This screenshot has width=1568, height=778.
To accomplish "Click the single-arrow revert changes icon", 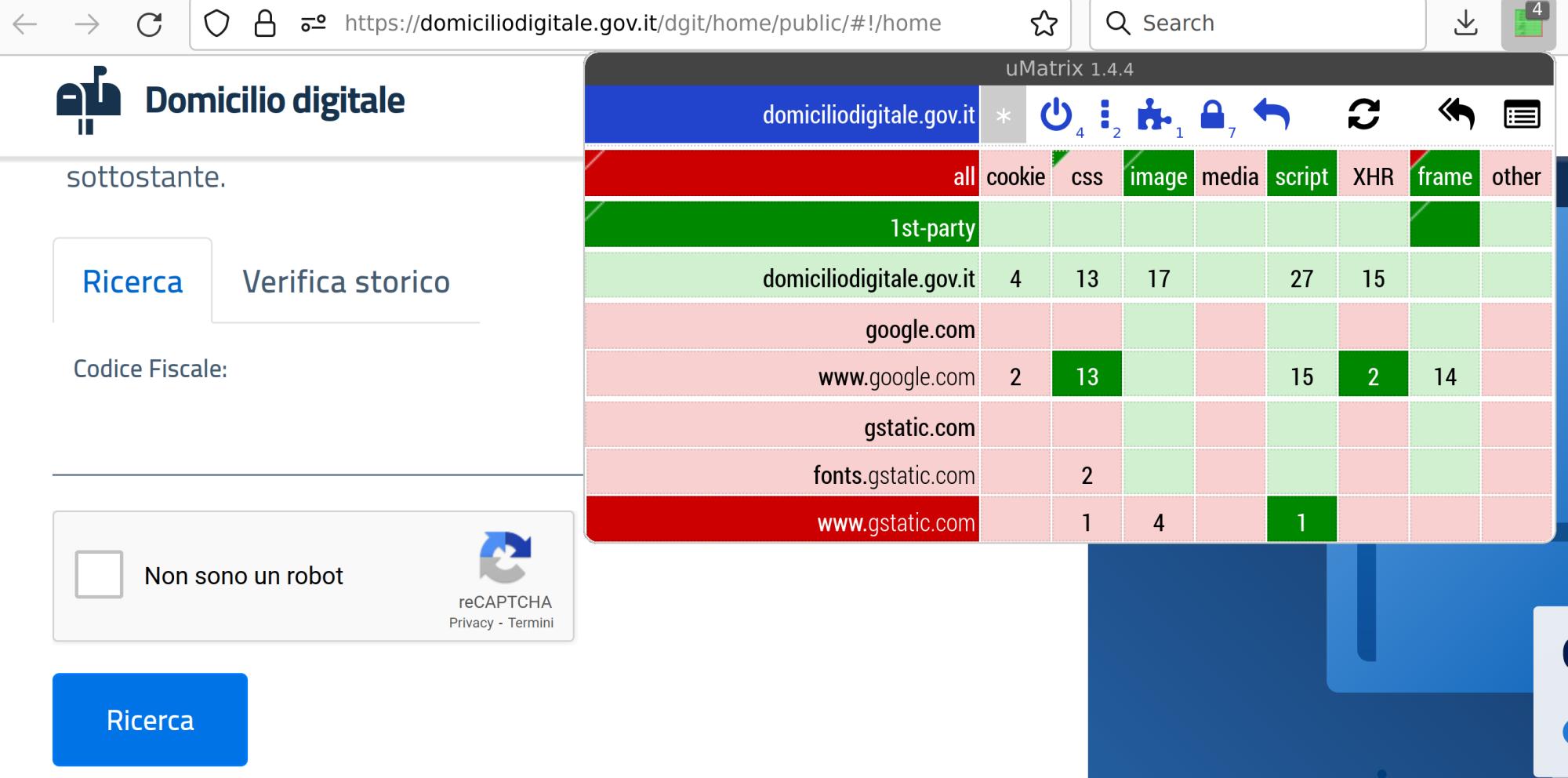I will pos(1272,115).
